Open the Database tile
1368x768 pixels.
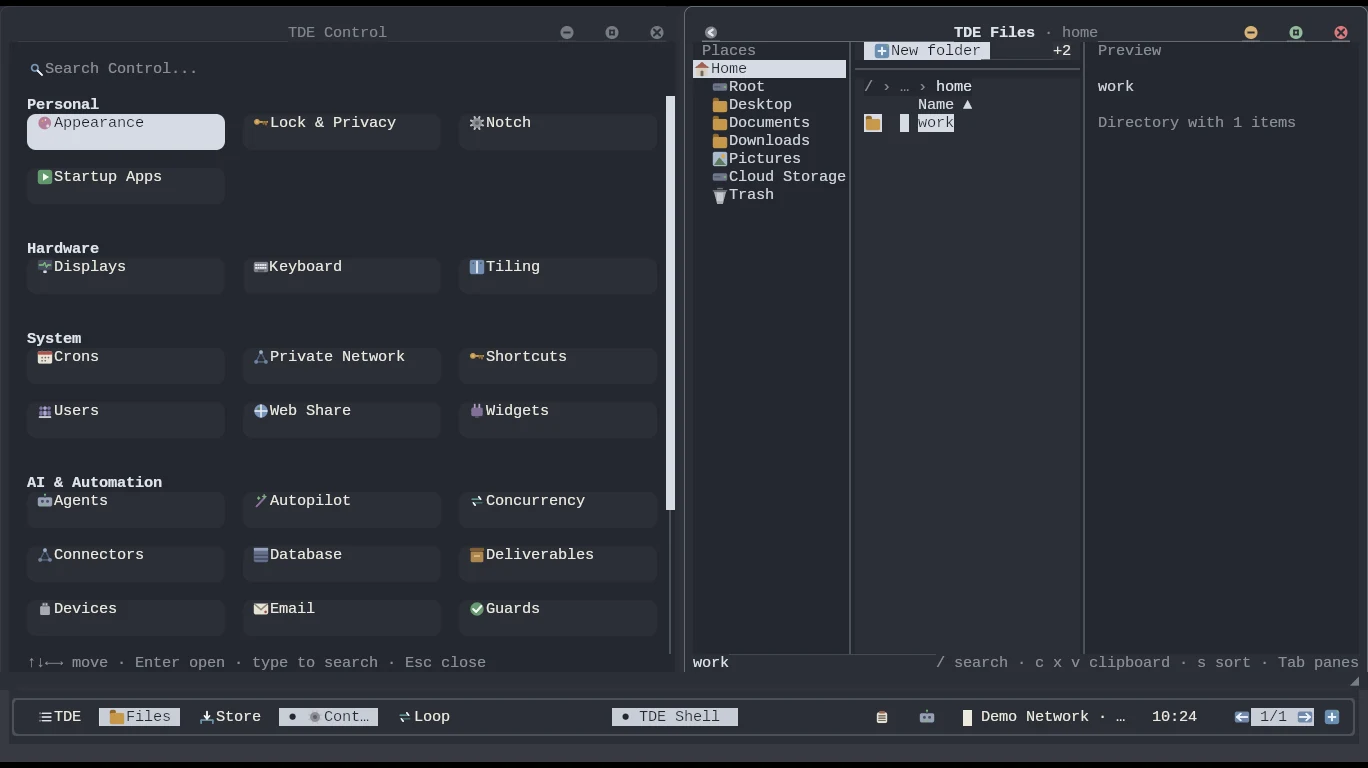click(x=342, y=563)
